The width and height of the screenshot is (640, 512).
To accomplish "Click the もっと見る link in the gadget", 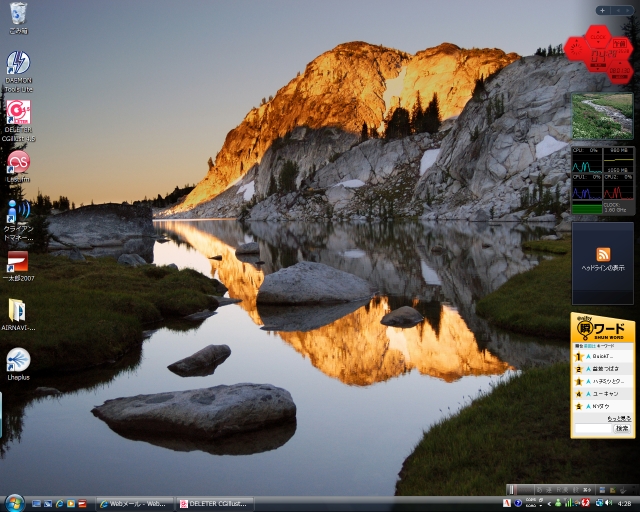I will pos(619,418).
